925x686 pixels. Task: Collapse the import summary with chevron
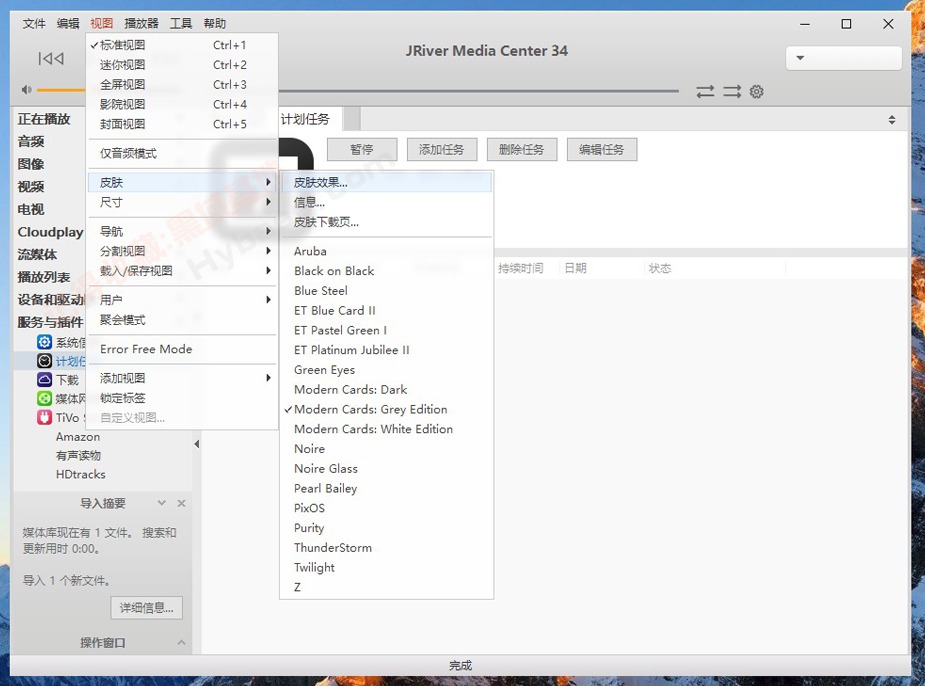pyautogui.click(x=162, y=503)
